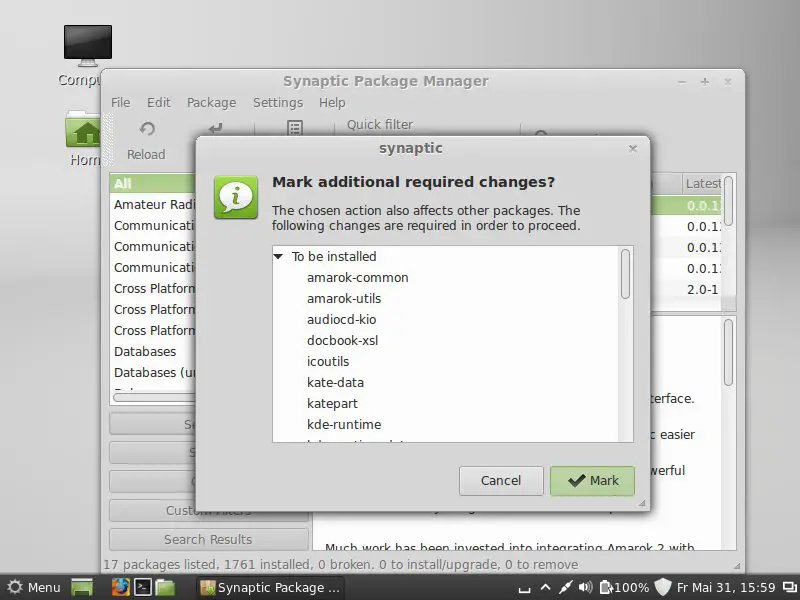Launch Firefox from the panel
Screen dimensions: 800x600
pos(120,587)
